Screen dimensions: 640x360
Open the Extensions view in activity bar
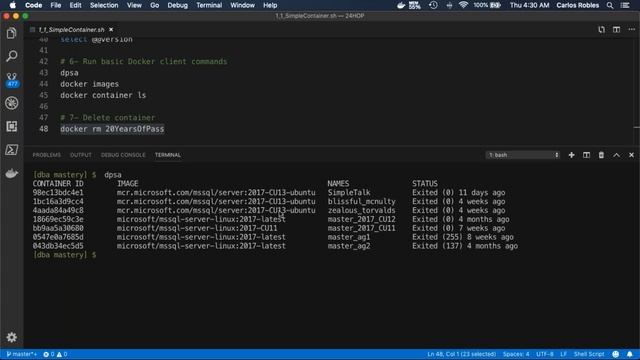click(11, 126)
